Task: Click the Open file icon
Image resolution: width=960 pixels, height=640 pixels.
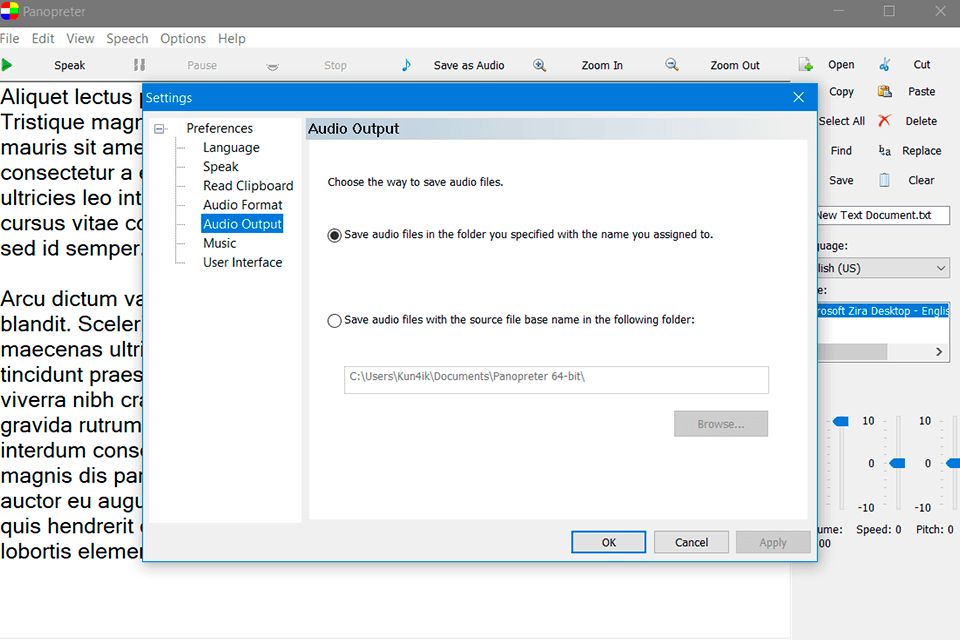Action: (x=806, y=64)
